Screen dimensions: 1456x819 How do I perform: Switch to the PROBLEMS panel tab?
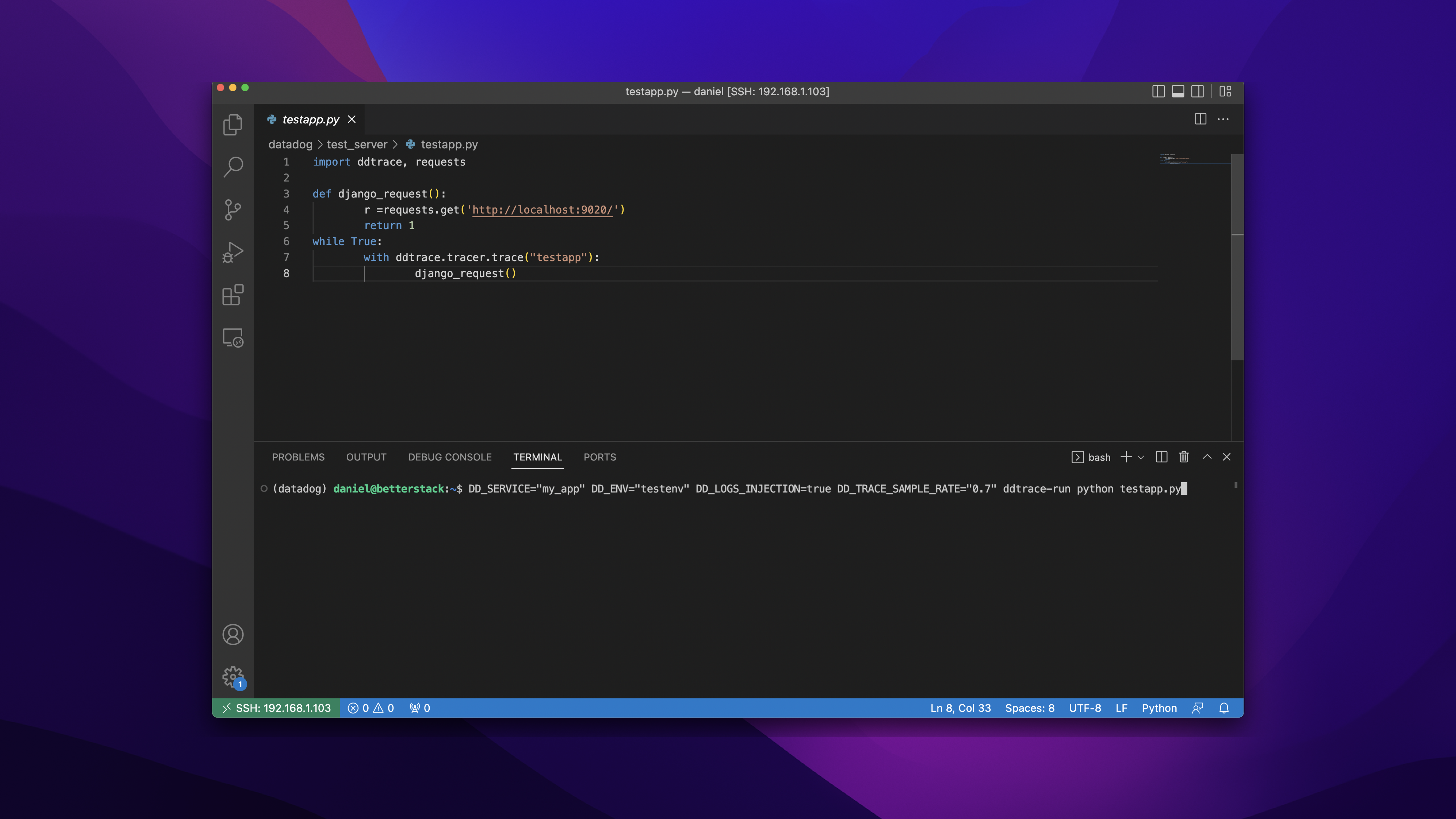point(298,457)
